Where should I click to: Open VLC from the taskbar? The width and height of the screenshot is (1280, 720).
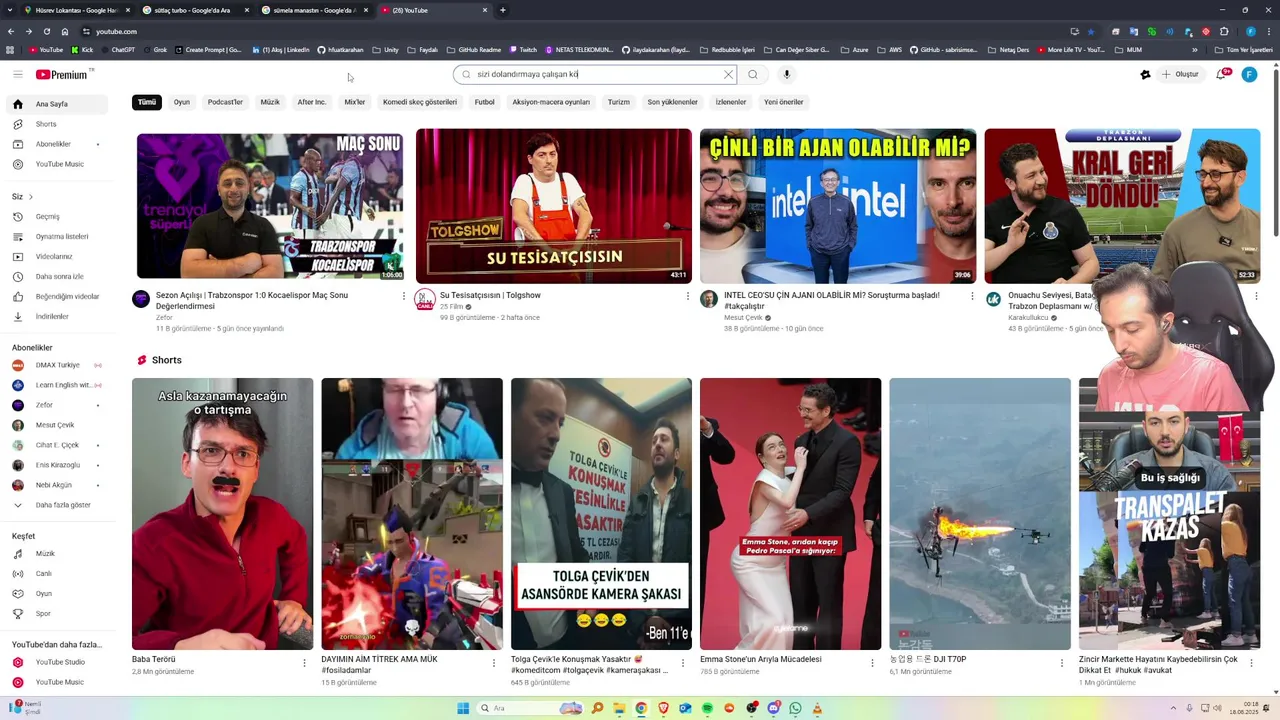click(817, 708)
